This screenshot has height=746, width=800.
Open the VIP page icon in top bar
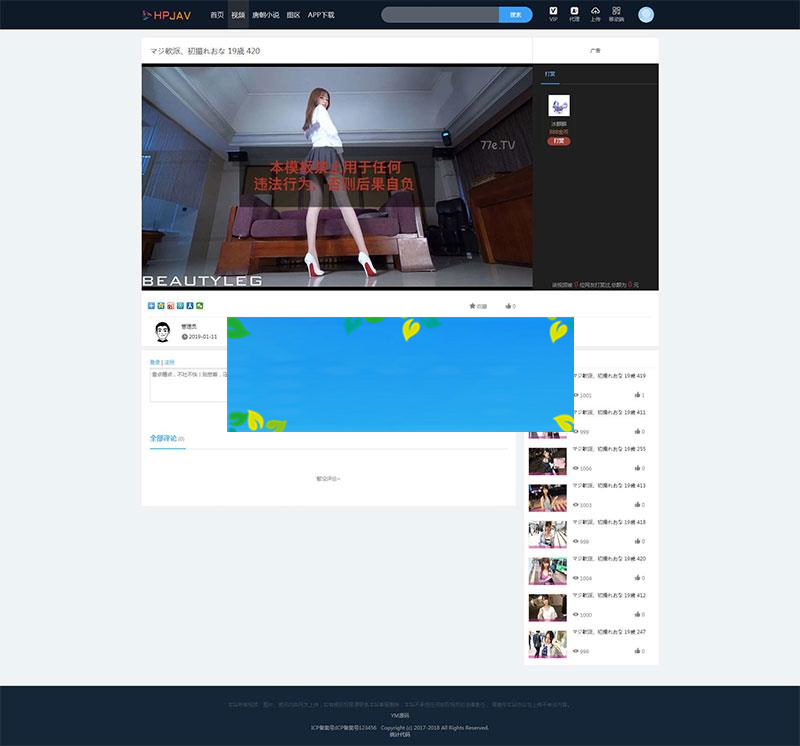click(x=554, y=14)
